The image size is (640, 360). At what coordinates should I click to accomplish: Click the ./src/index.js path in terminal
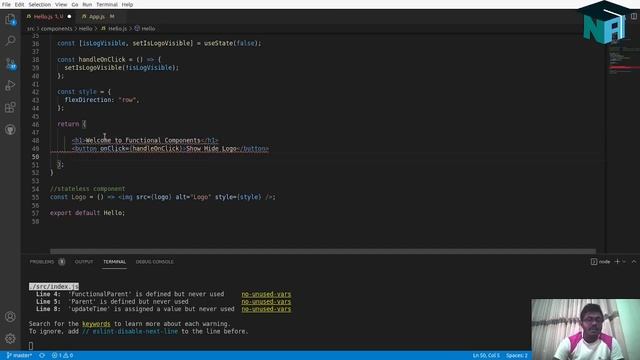point(54,287)
